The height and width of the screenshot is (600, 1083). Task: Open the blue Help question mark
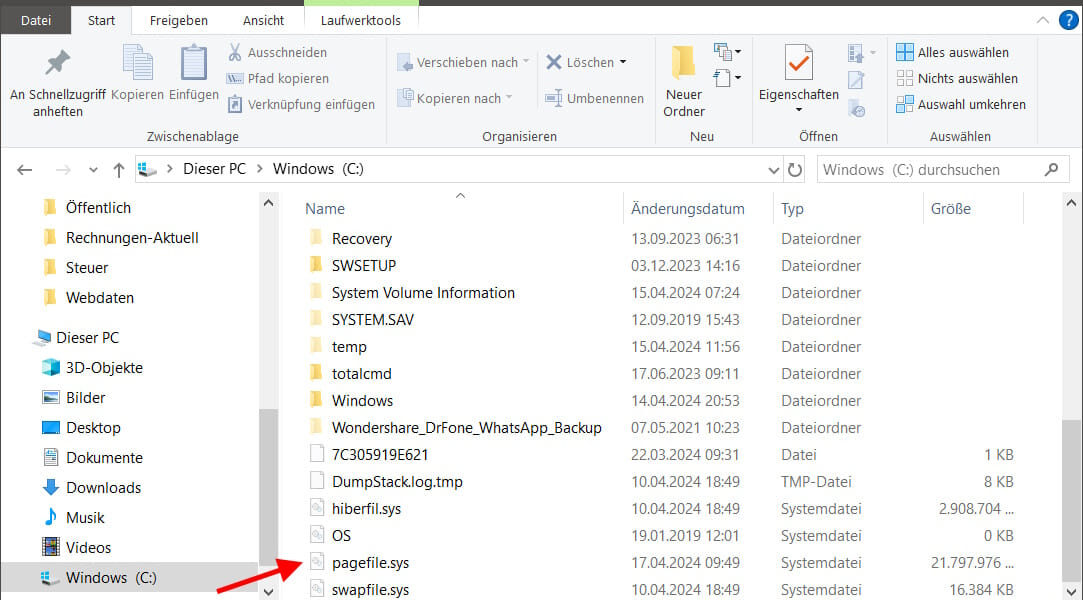1068,21
